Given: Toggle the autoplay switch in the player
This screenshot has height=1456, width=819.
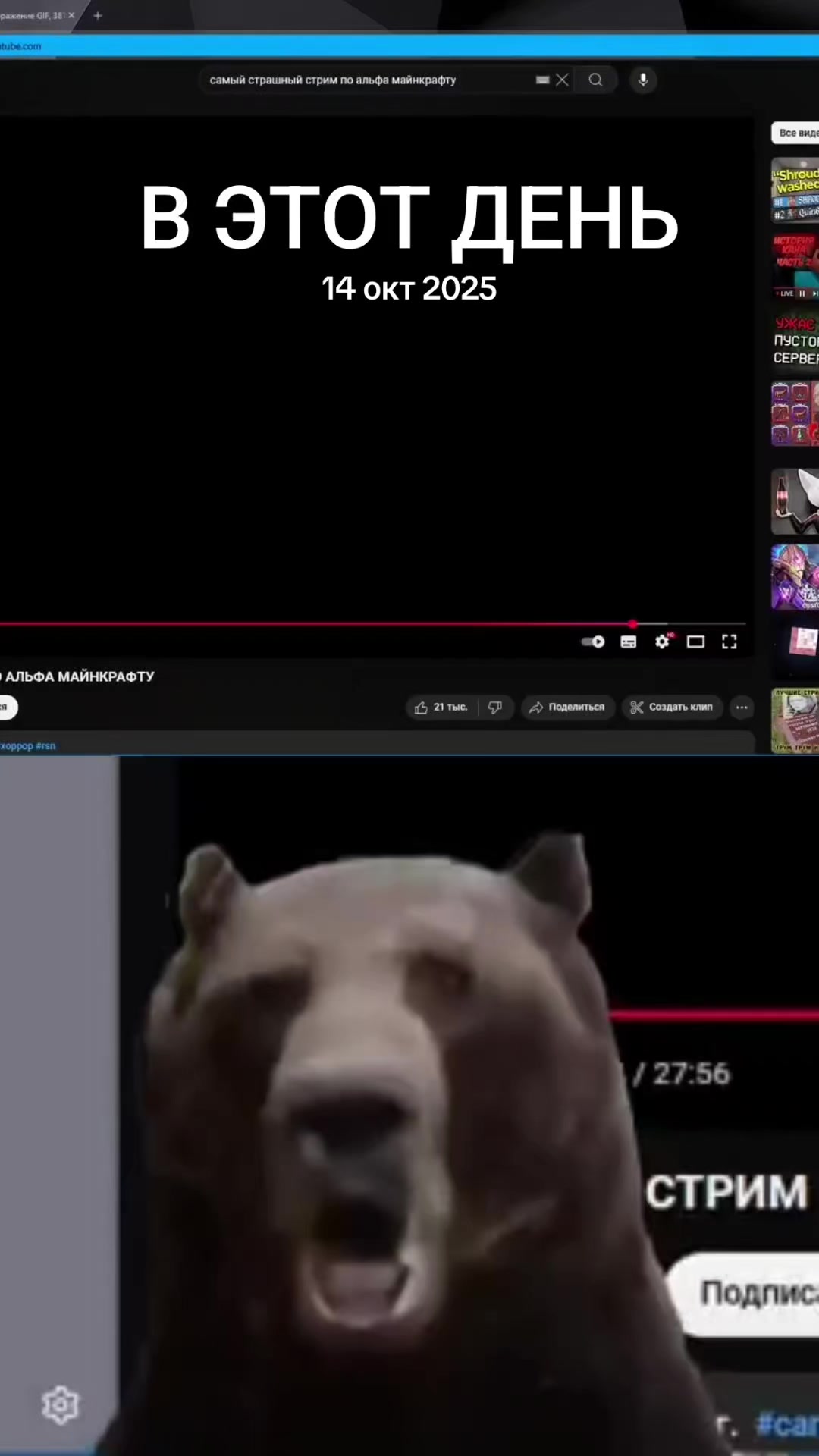Looking at the screenshot, I should pyautogui.click(x=593, y=642).
